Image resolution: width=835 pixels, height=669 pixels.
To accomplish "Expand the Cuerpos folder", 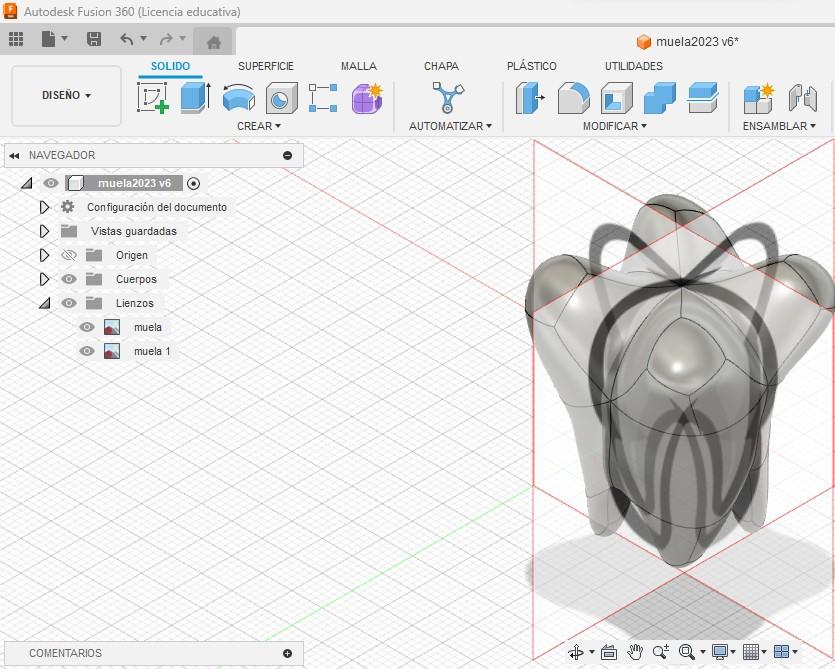I will (x=44, y=279).
